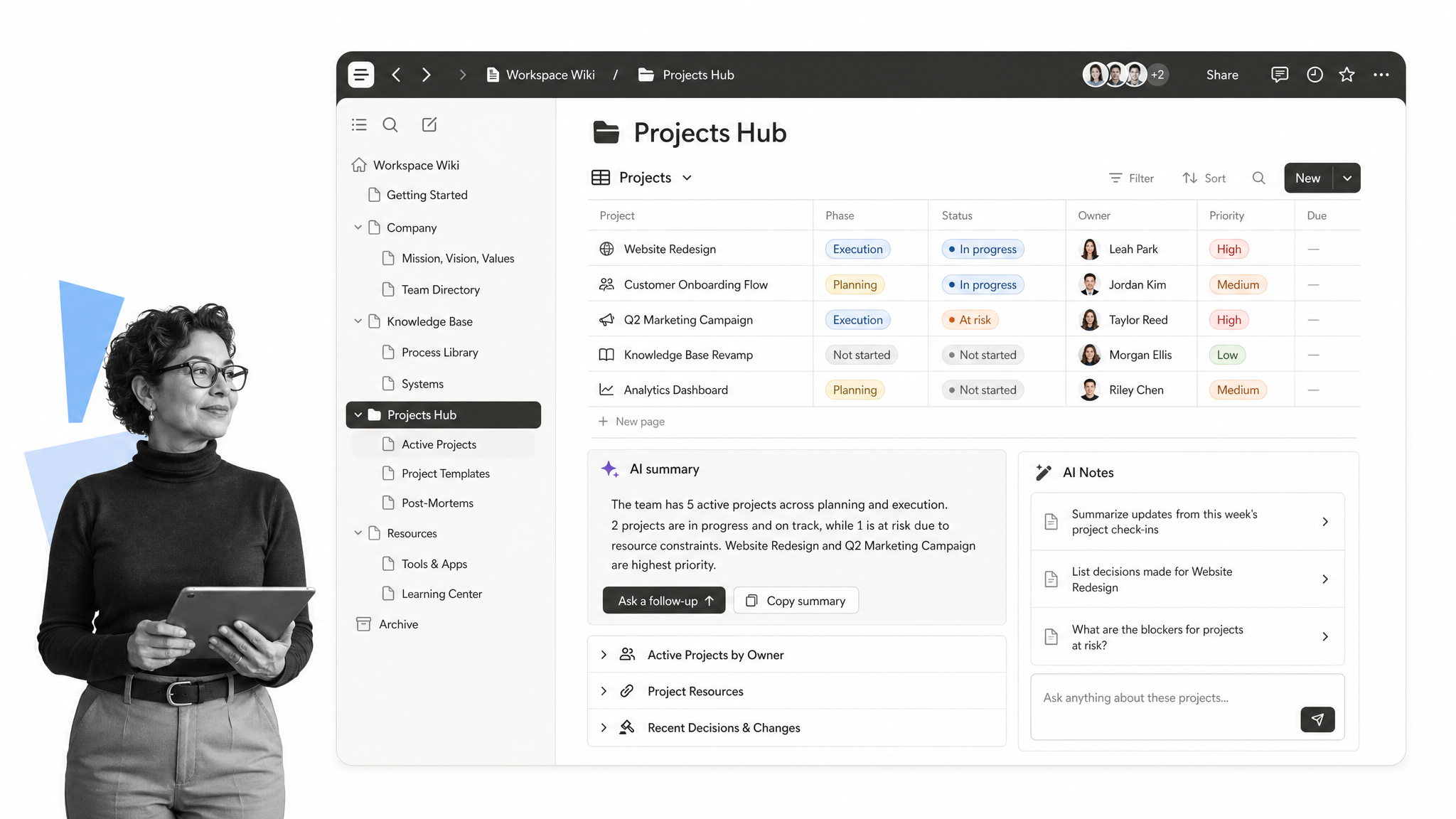Viewport: 1456px width, 819px height.
Task: Go forward with the right arrow
Action: [x=427, y=75]
